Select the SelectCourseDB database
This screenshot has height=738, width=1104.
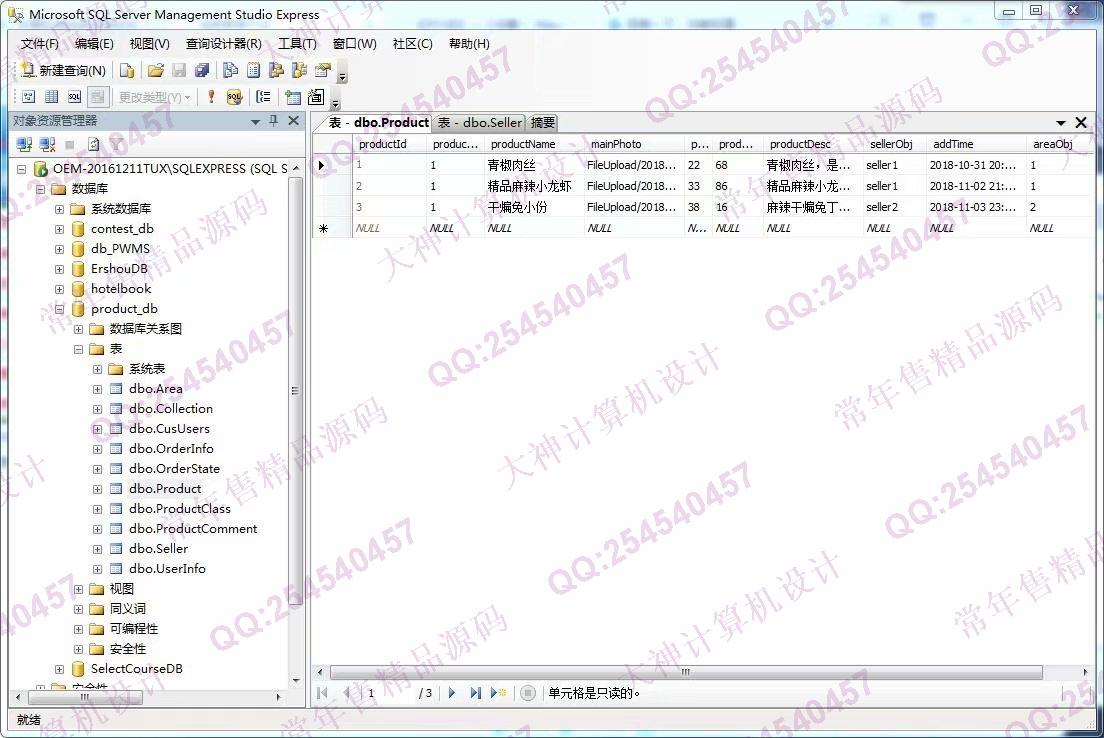pyautogui.click(x=137, y=669)
